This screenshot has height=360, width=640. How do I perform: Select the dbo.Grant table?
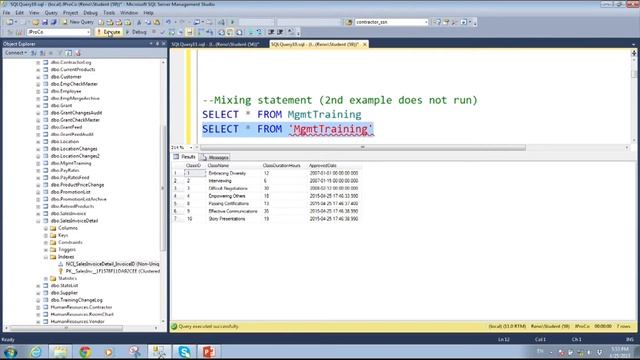[61, 105]
